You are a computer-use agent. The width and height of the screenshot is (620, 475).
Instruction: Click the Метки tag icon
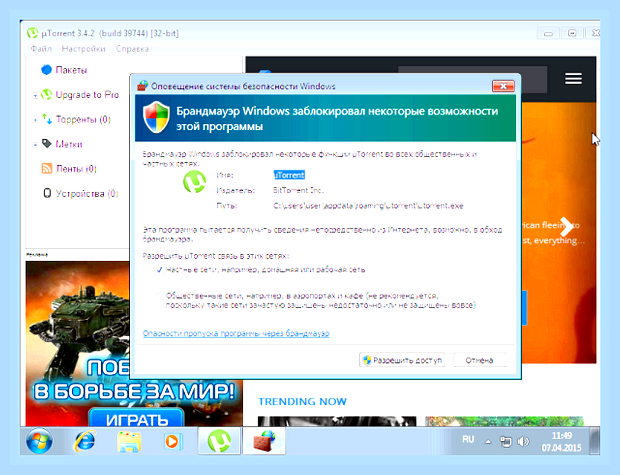coord(47,144)
